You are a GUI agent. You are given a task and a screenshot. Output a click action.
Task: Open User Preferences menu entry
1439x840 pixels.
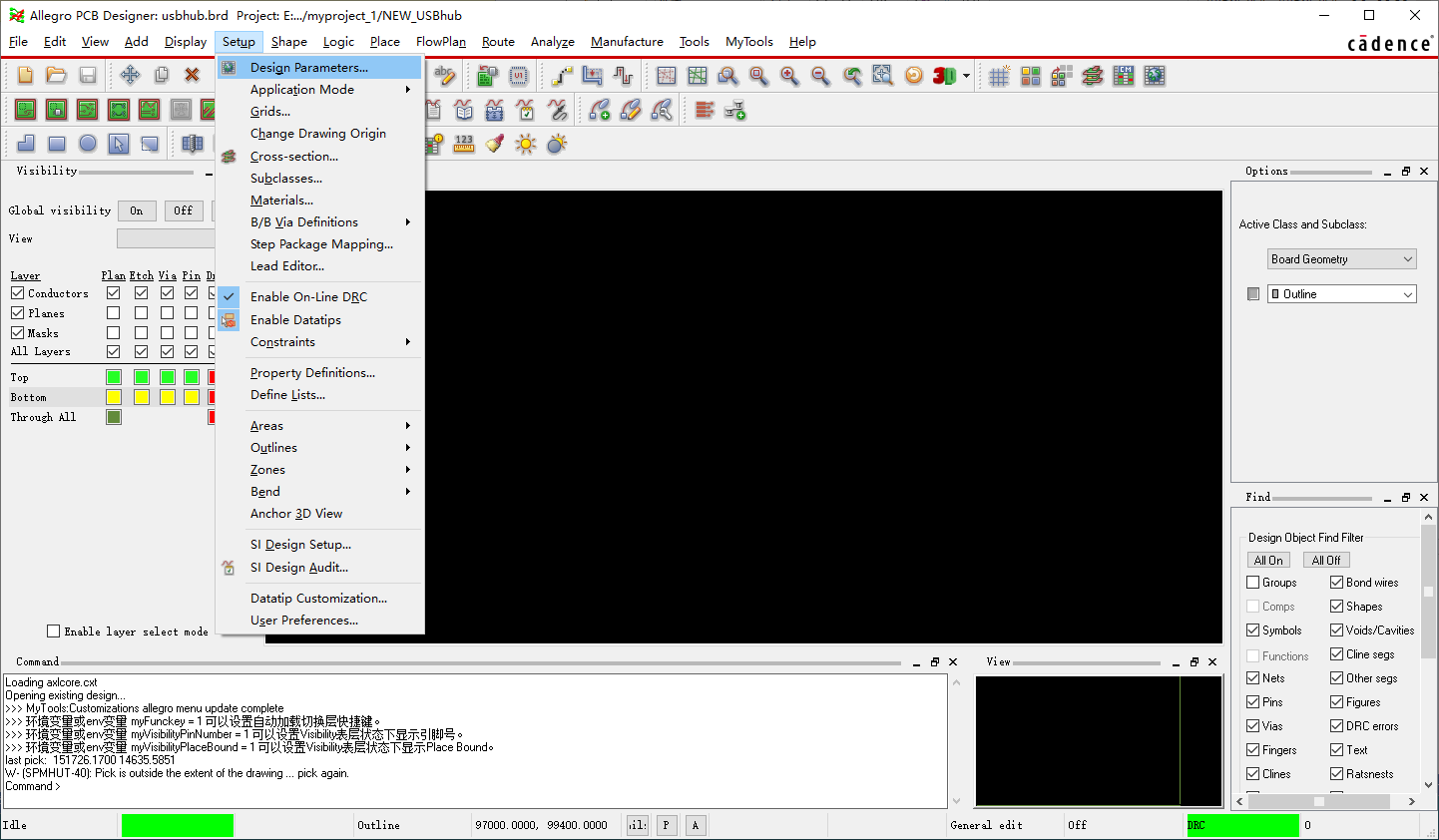(320, 621)
